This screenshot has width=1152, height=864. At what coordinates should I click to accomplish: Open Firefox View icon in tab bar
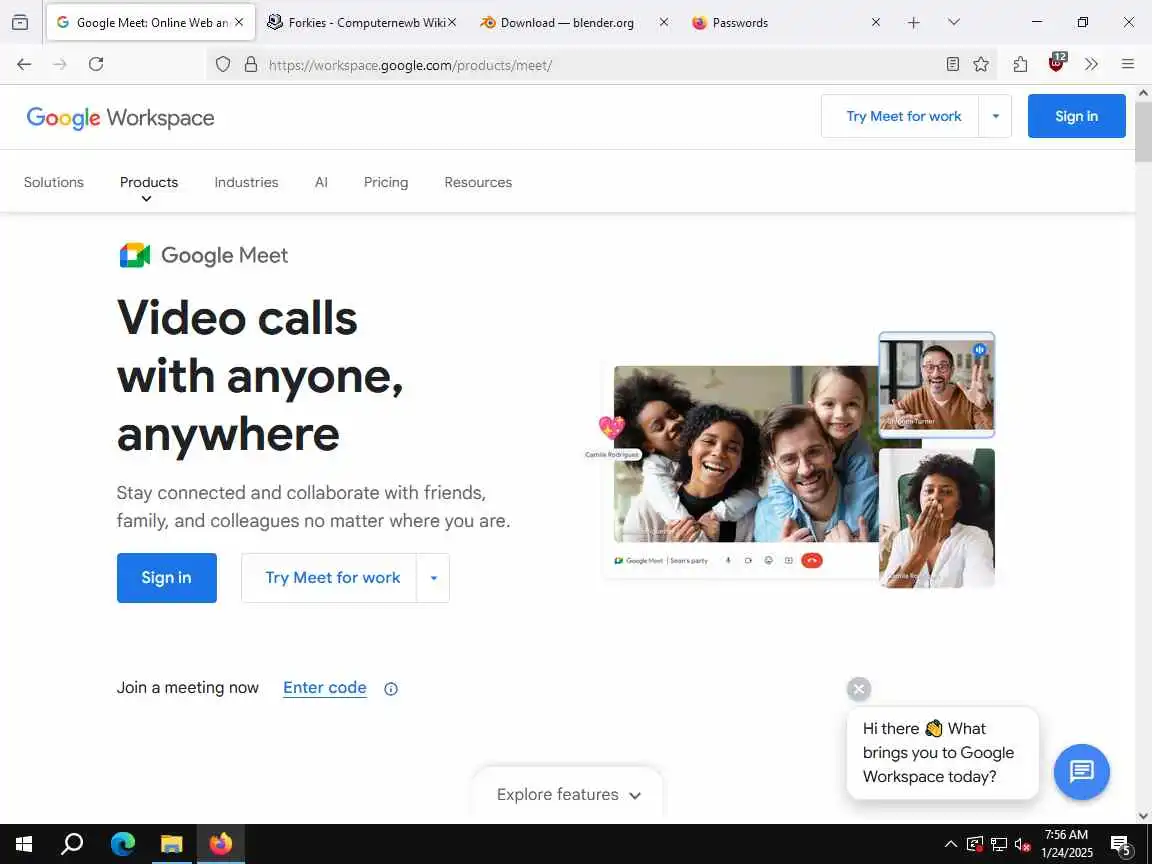pos(20,22)
